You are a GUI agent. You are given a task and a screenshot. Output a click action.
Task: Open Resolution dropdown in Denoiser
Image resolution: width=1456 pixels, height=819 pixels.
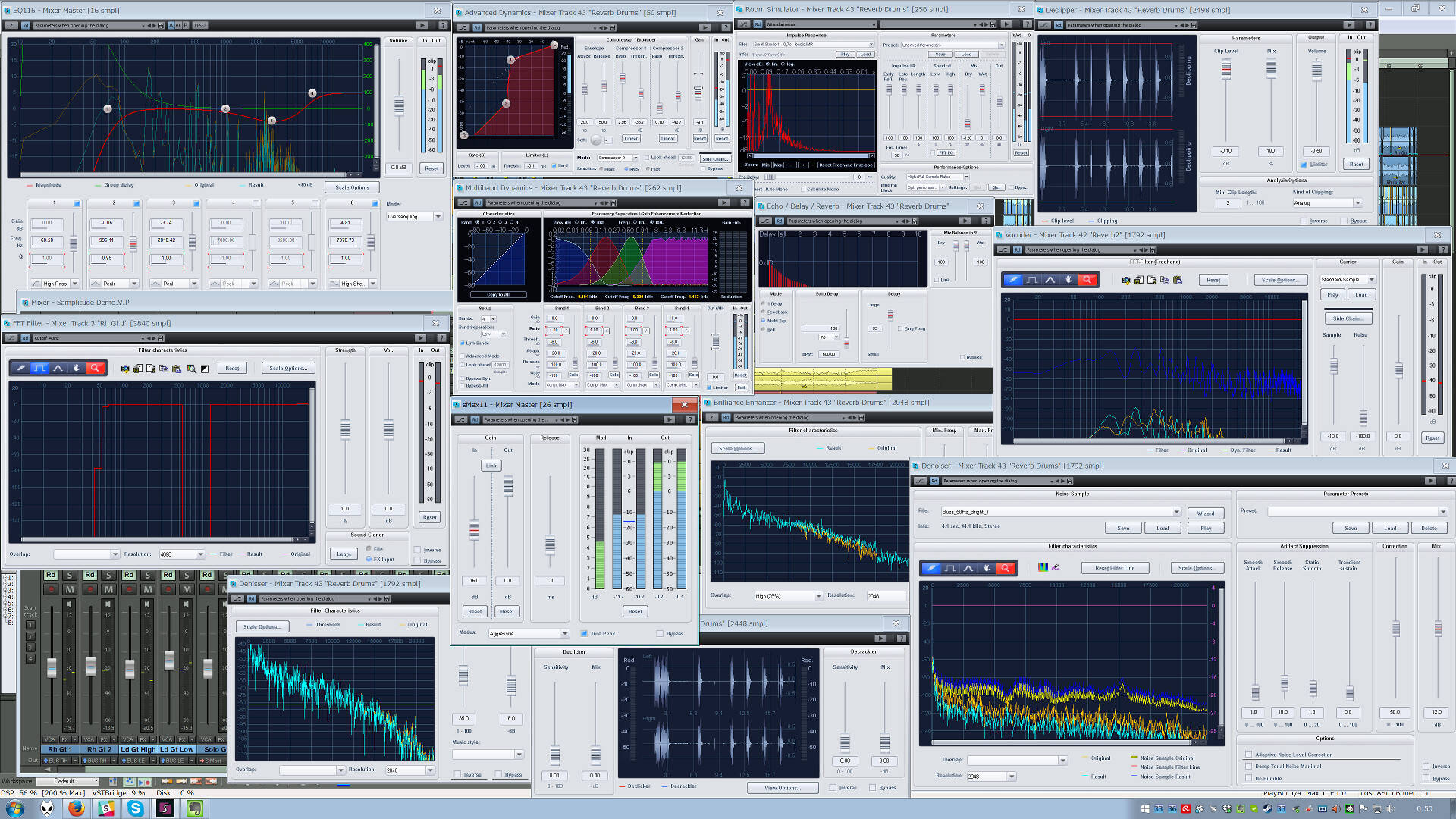pos(991,777)
